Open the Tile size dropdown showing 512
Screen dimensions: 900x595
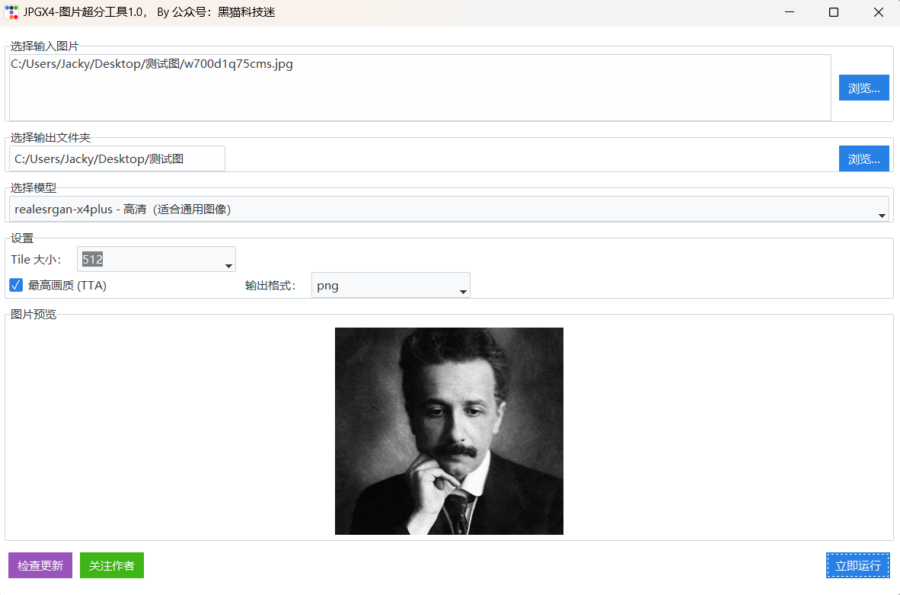click(156, 259)
